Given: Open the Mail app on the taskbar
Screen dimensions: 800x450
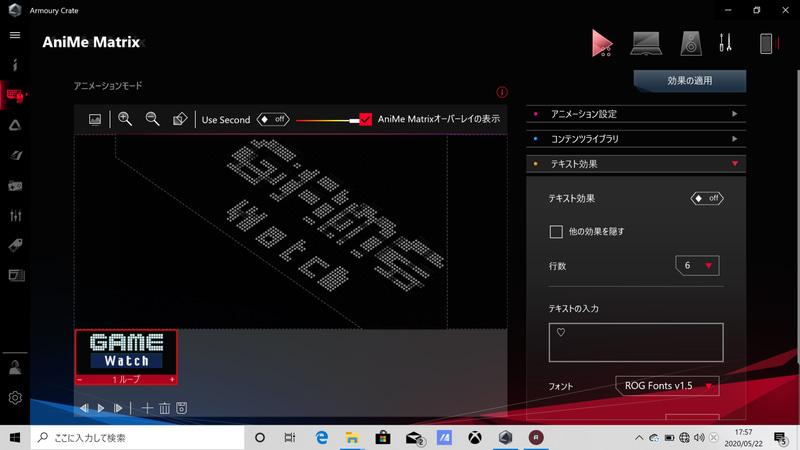Looking at the screenshot, I should [x=414, y=437].
